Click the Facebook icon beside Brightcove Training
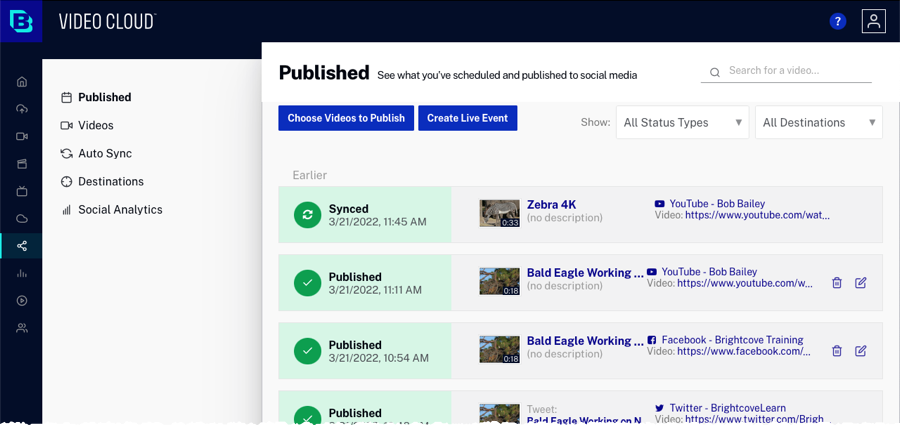 point(651,340)
